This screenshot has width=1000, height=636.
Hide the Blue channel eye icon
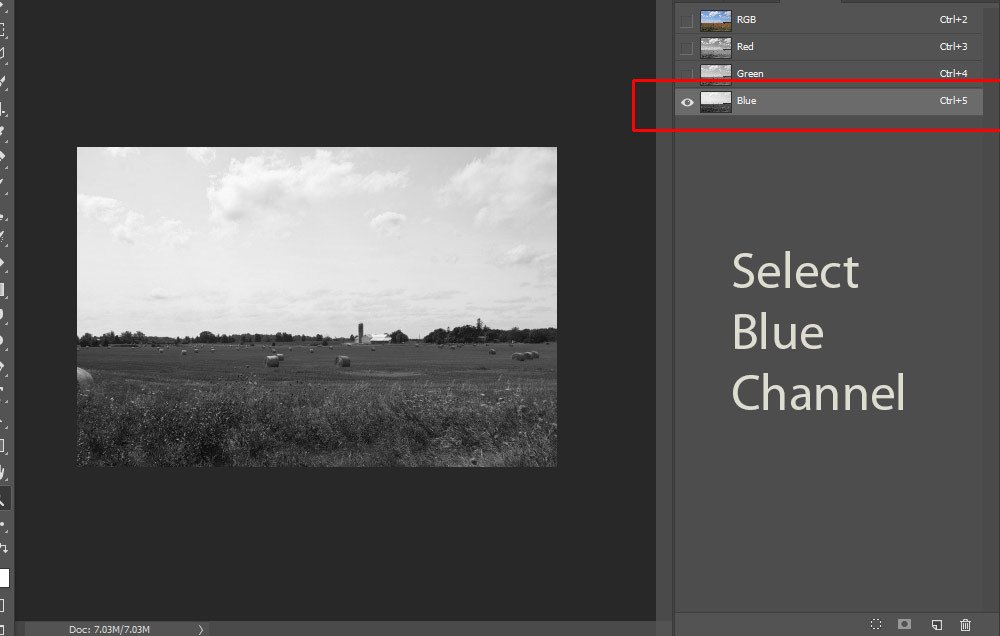point(687,101)
